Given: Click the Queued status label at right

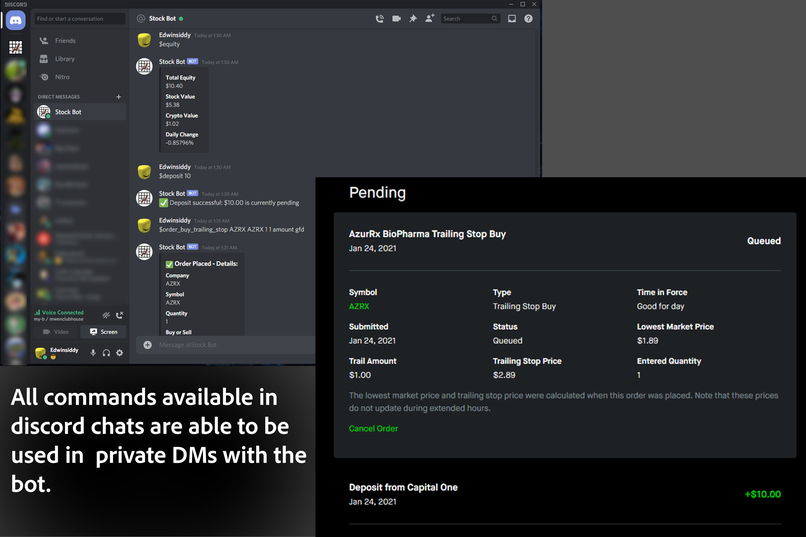Looking at the screenshot, I should pos(764,241).
